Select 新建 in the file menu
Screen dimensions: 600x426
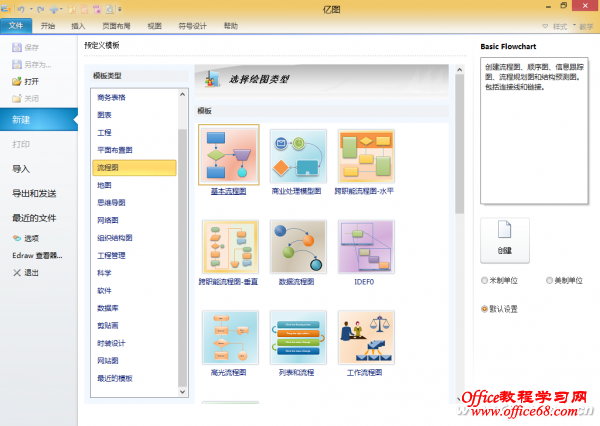tap(39, 120)
